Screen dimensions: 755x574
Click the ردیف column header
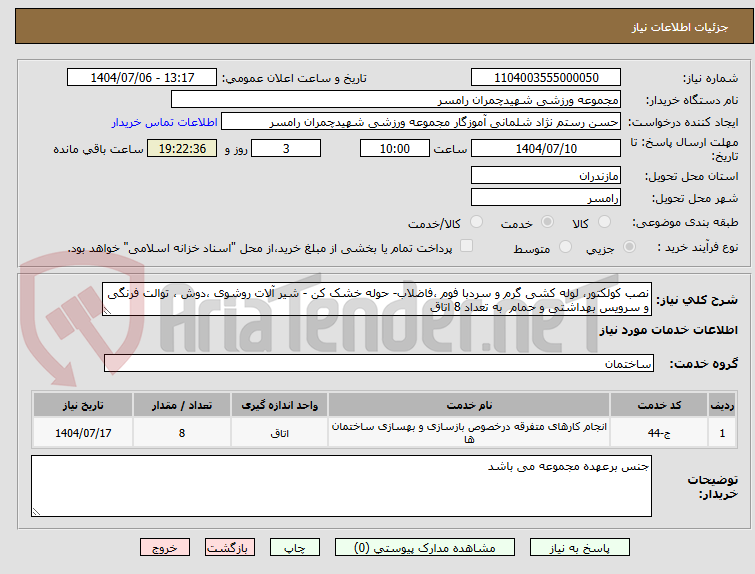point(722,405)
